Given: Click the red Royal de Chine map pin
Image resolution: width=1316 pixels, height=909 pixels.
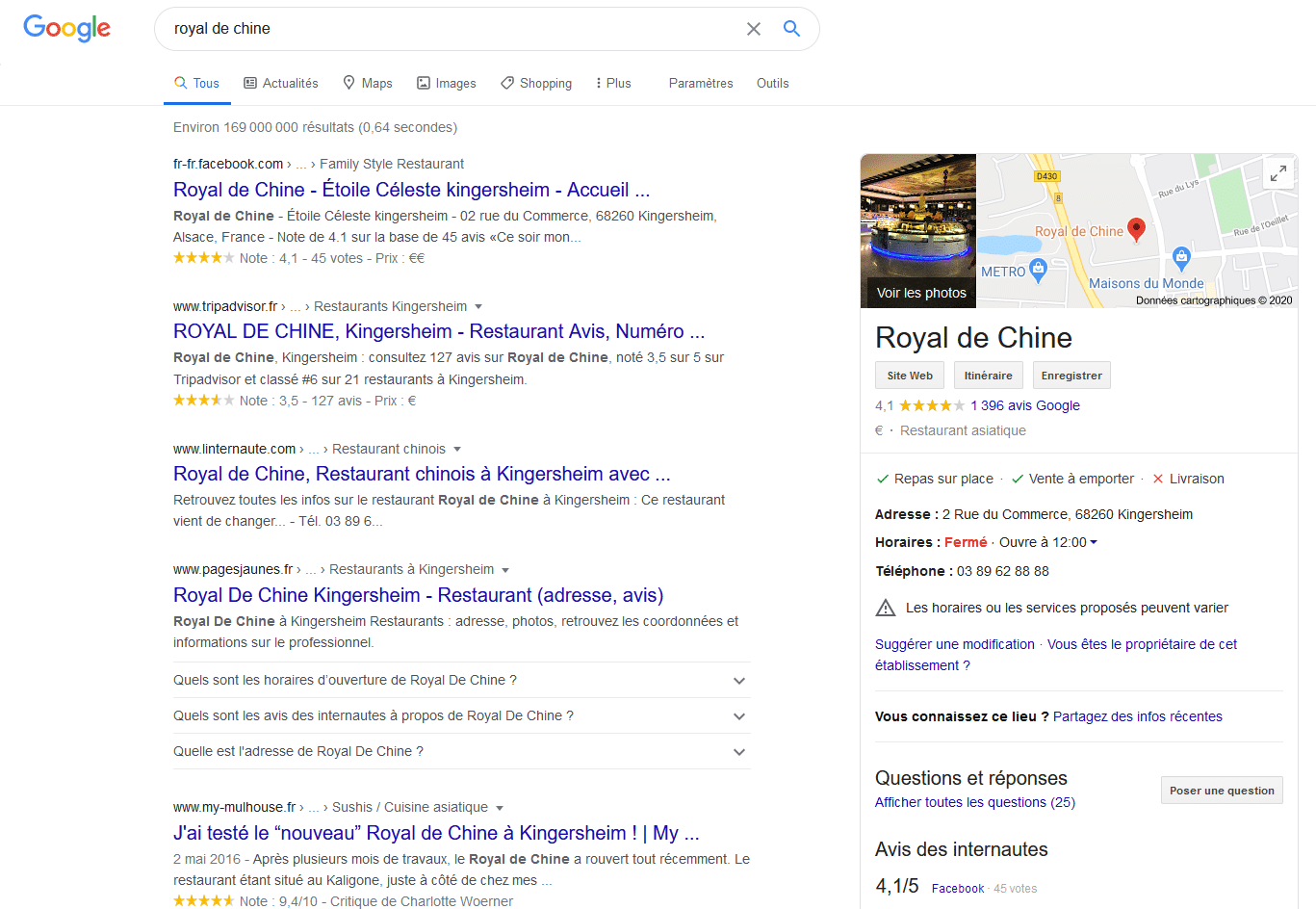Looking at the screenshot, I should 1136,229.
